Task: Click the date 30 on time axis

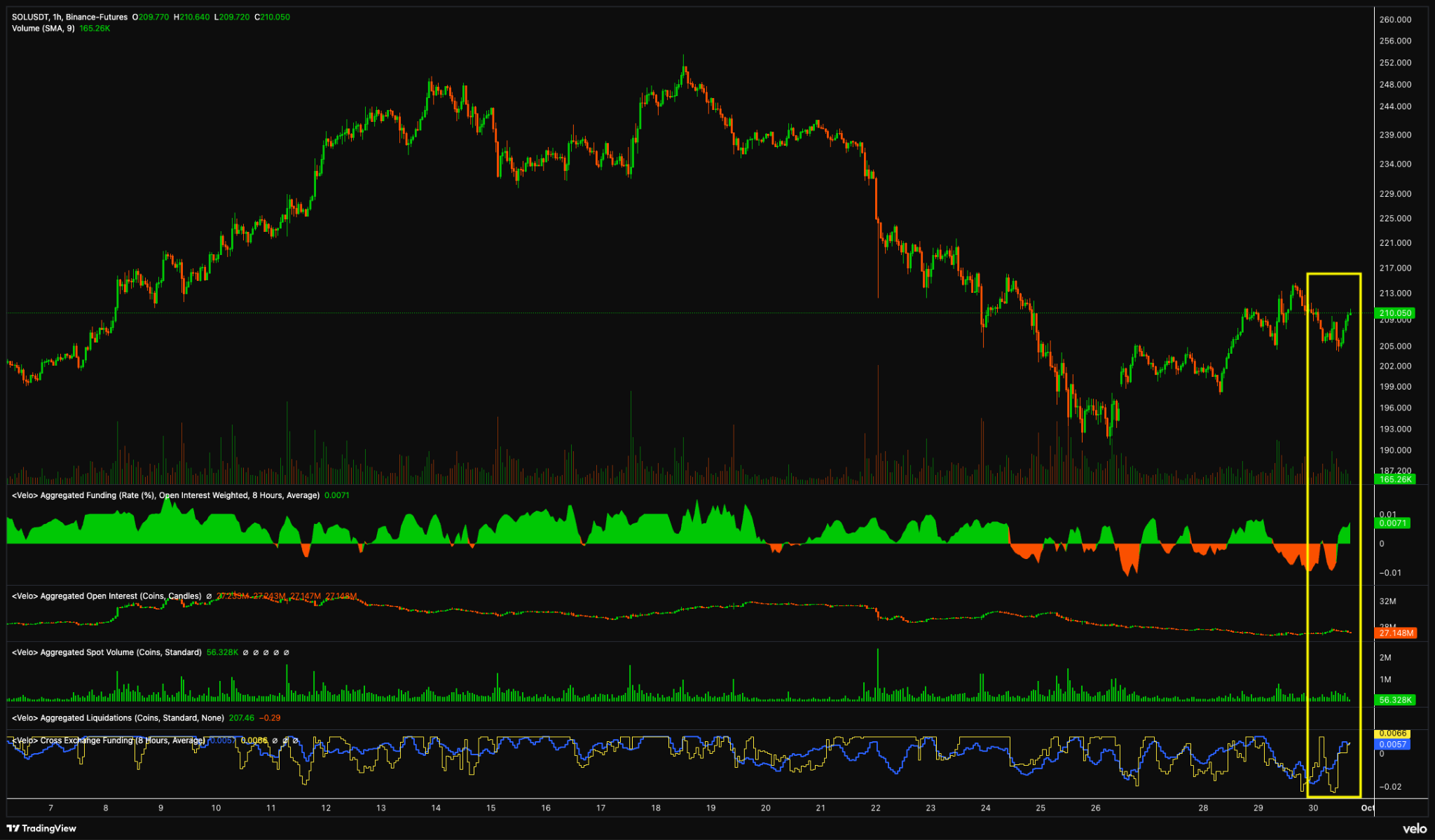Action: click(x=1312, y=808)
